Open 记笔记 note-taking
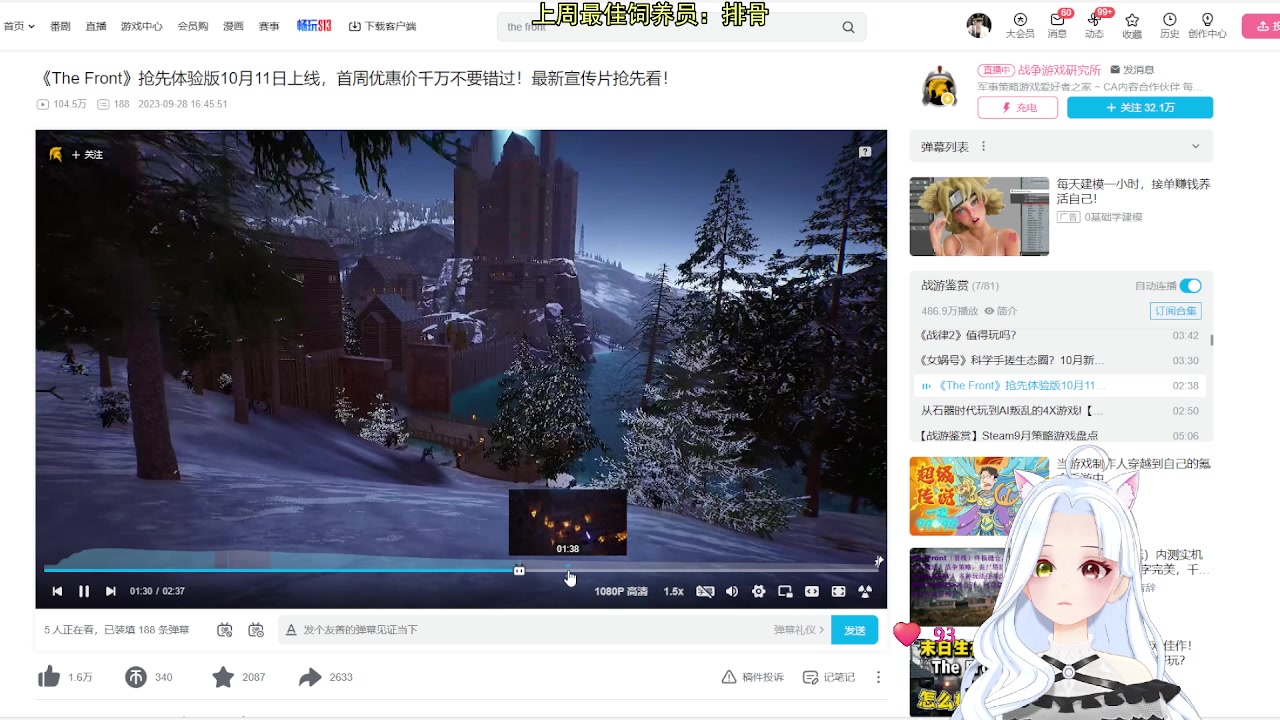Image resolution: width=1280 pixels, height=720 pixels. [x=829, y=677]
